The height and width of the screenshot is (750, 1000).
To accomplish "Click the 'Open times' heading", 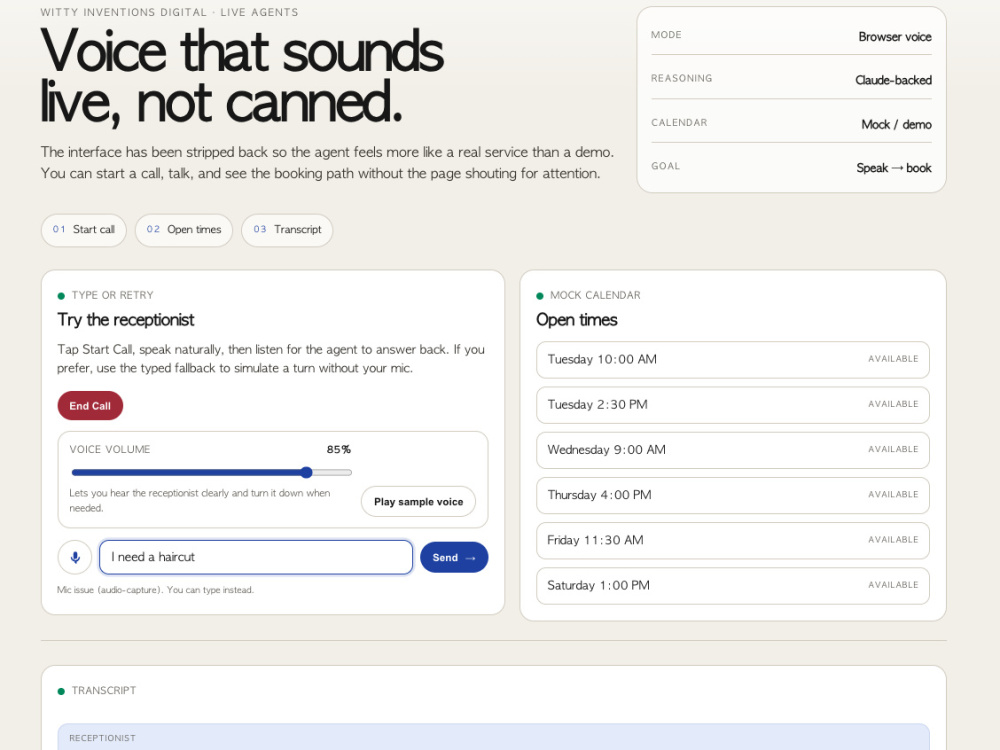I will point(577,320).
